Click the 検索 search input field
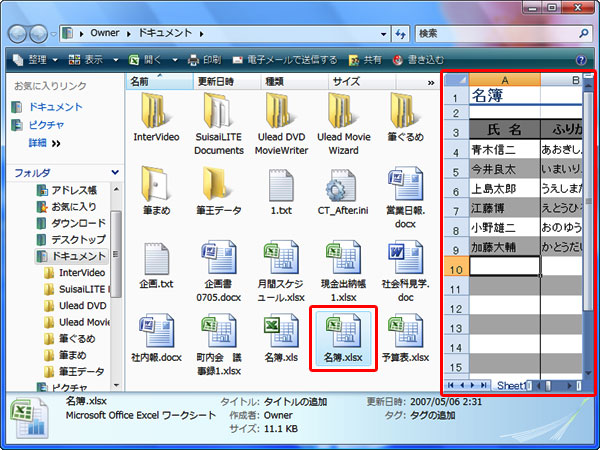600x450 pixels. click(x=496, y=34)
